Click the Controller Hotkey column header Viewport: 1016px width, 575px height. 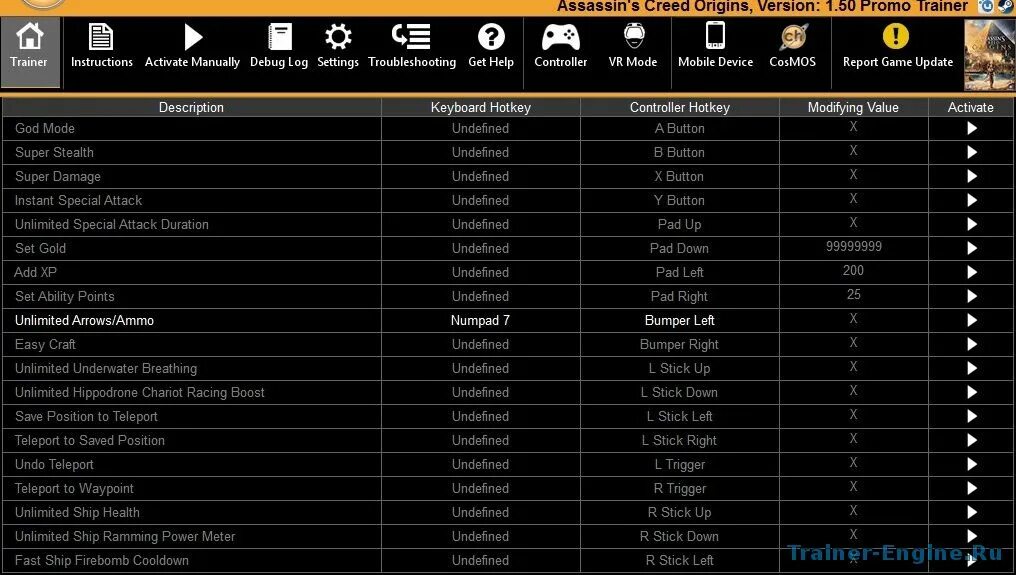click(680, 107)
